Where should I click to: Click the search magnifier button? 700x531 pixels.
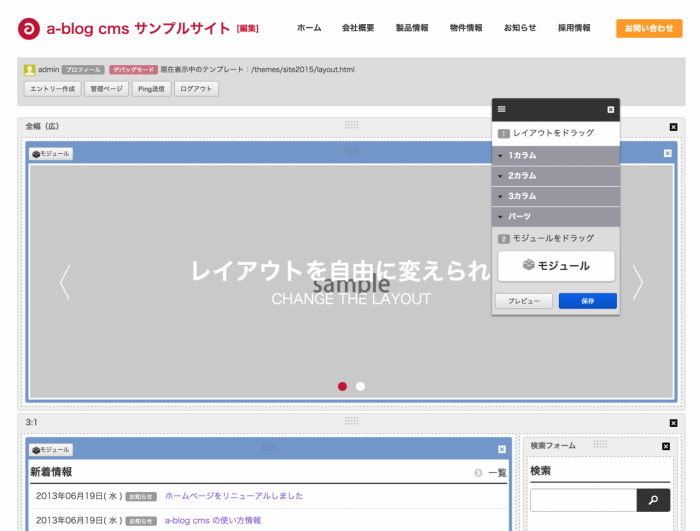coord(653,500)
